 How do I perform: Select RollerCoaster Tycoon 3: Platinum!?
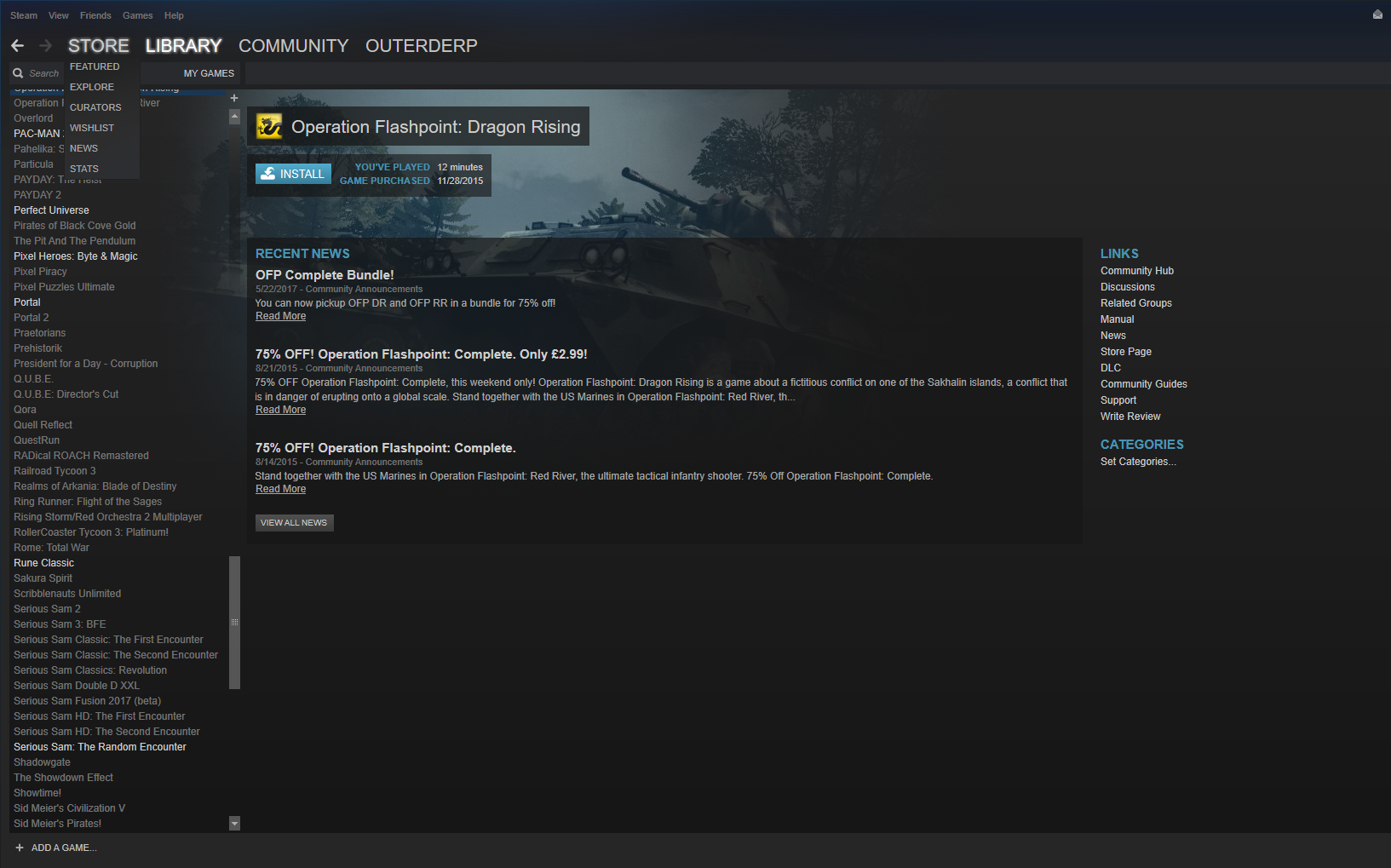(91, 532)
